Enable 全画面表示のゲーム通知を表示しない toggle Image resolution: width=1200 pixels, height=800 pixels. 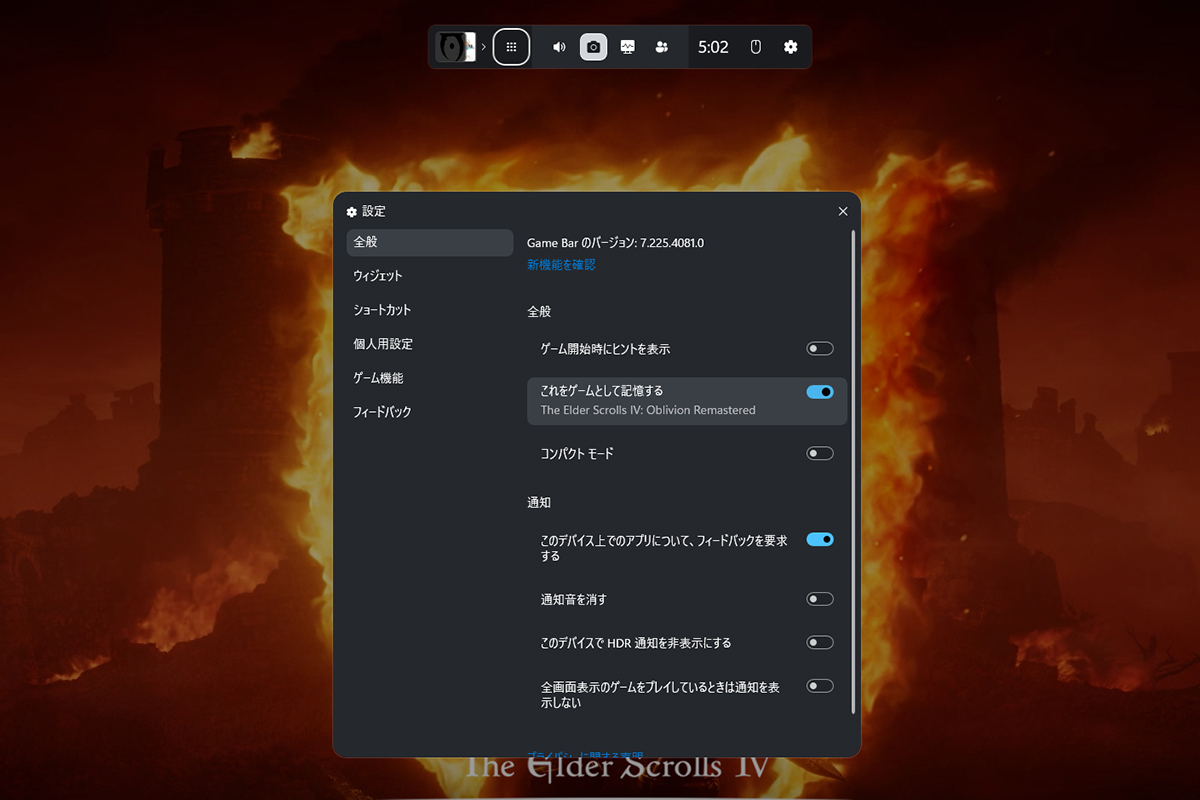pos(820,686)
